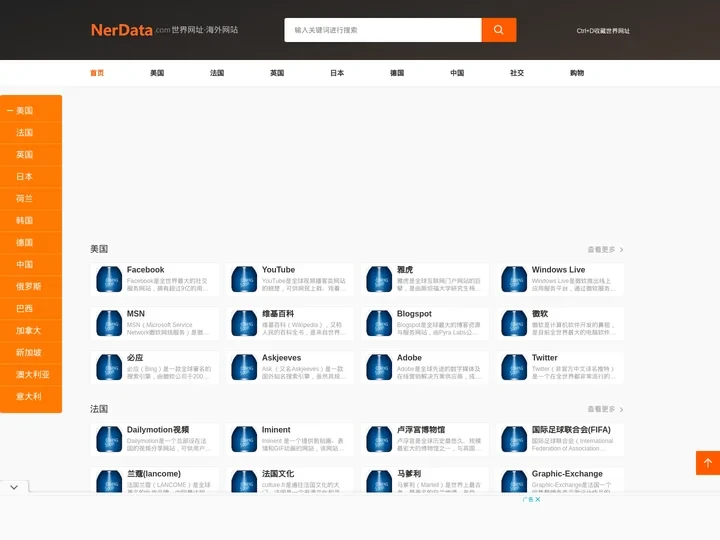Open 韩国 in the orange sidebar
This screenshot has height=540, width=720.
[x=31, y=220]
